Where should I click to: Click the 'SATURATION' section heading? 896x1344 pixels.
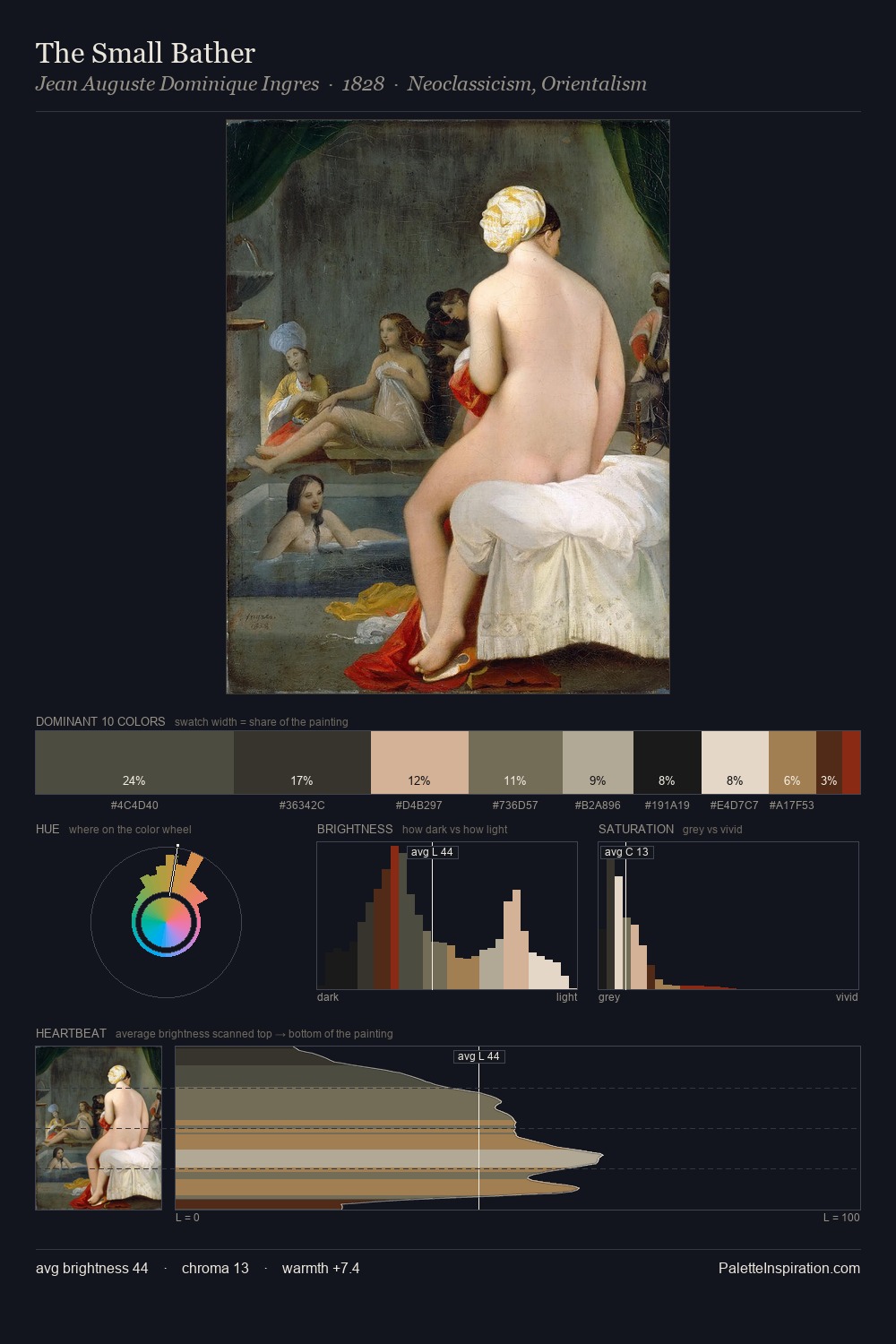click(636, 829)
